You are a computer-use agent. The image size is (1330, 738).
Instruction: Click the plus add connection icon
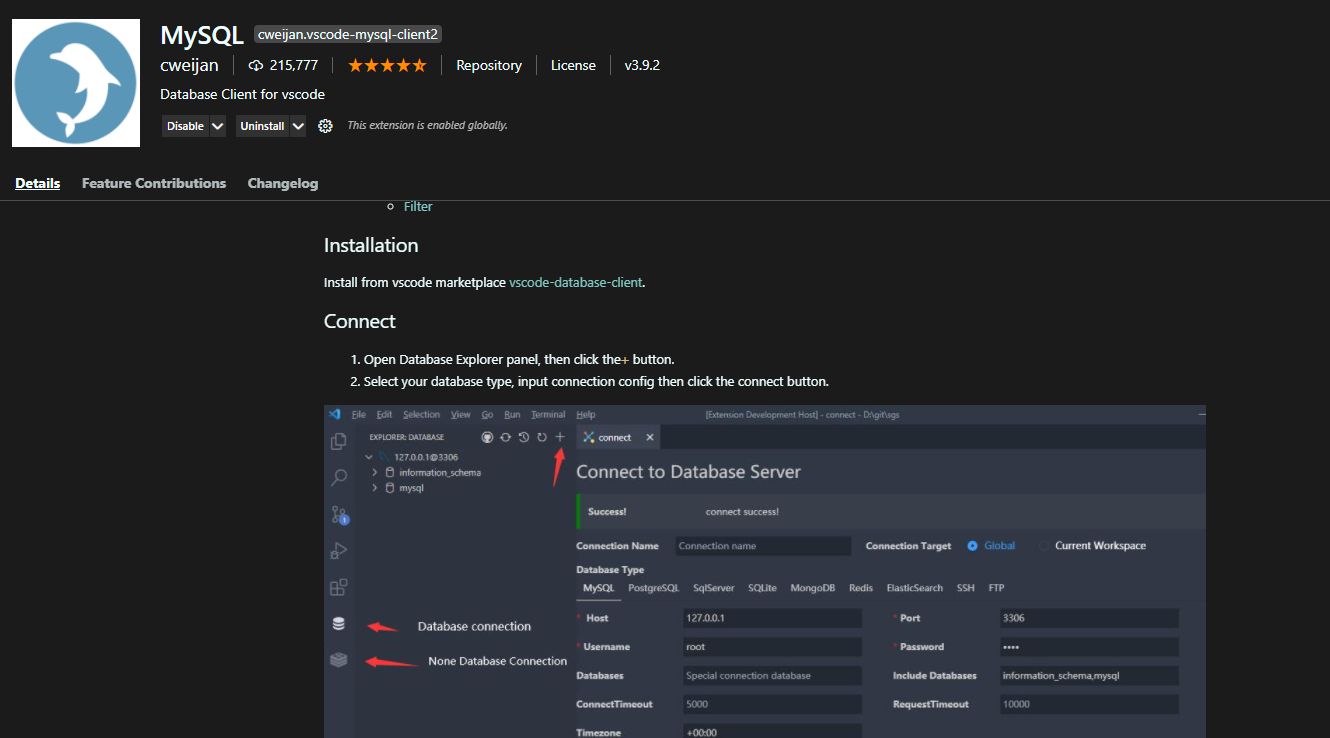pyautogui.click(x=560, y=437)
